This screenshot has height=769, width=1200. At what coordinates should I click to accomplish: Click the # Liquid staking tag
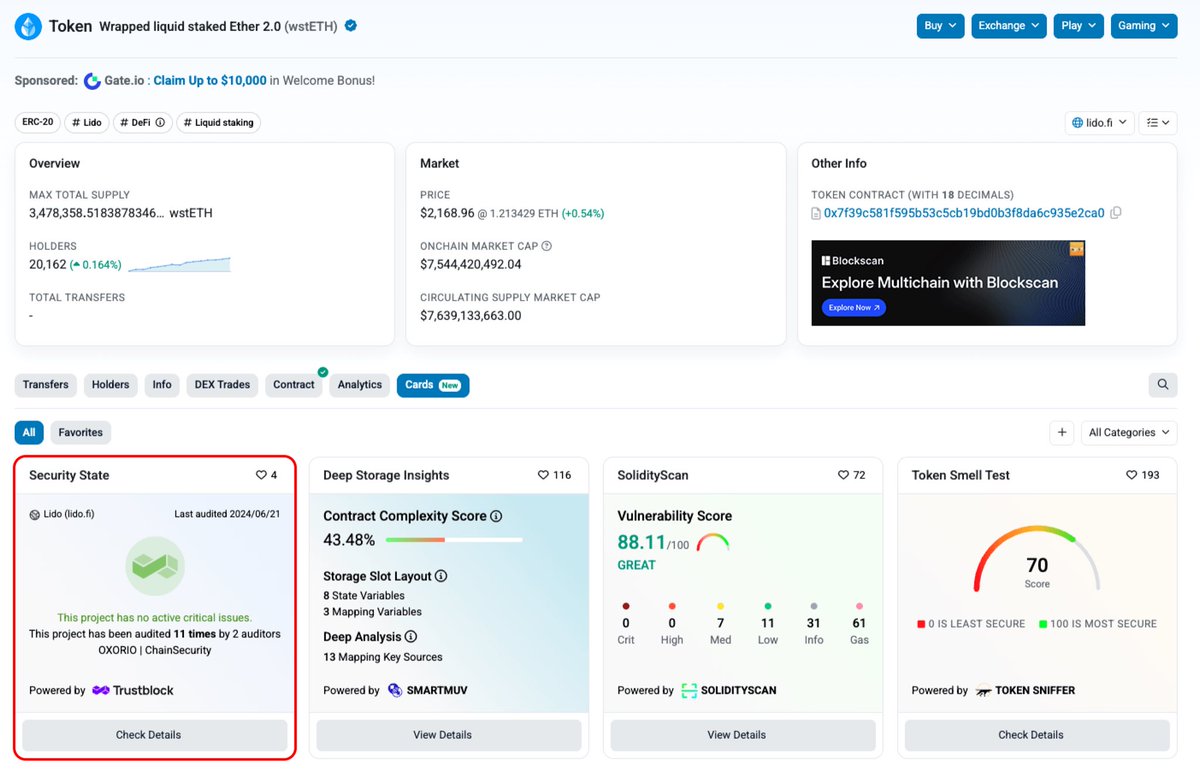pos(218,123)
